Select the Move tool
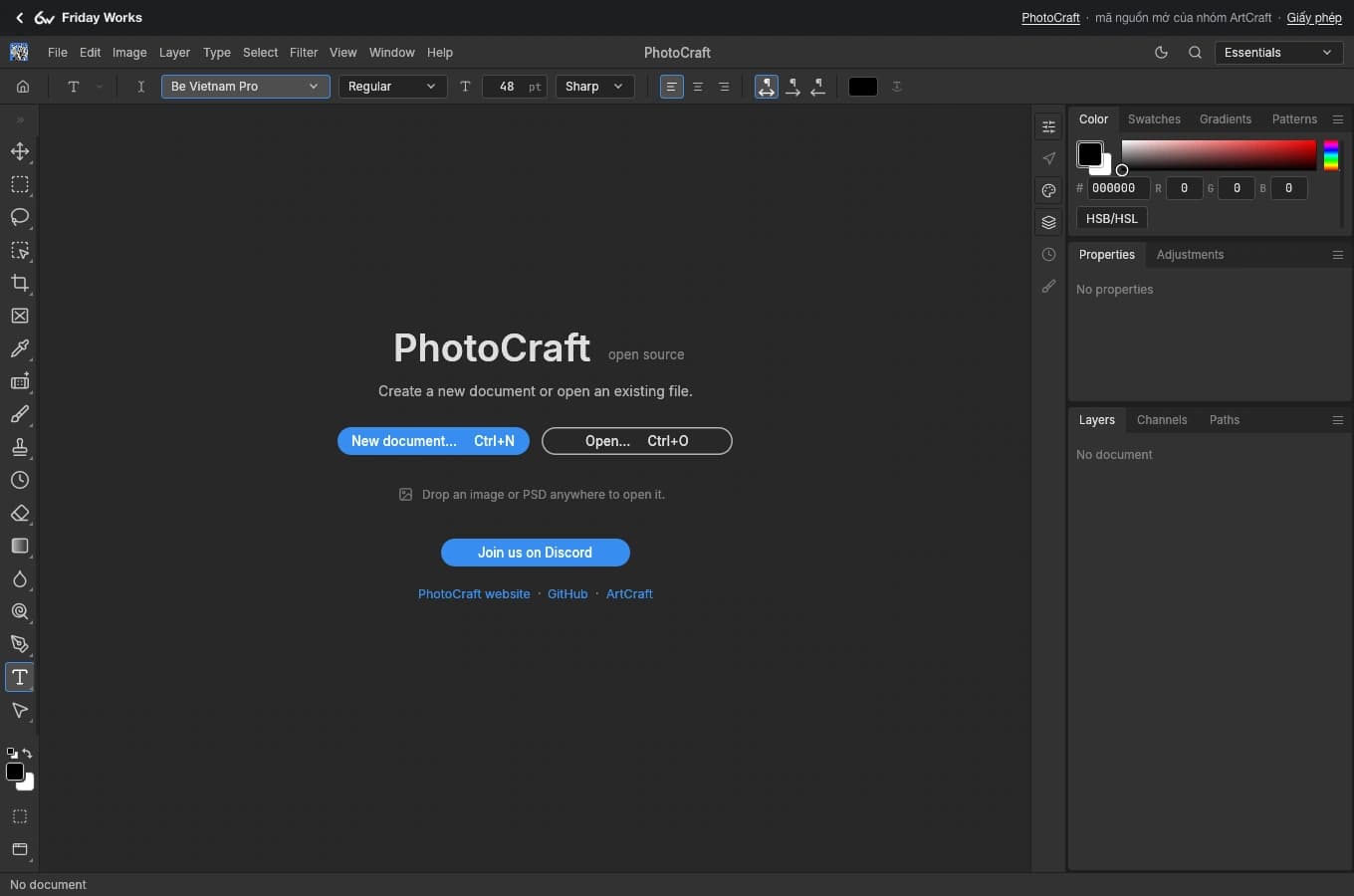The height and width of the screenshot is (896, 1354). [20, 151]
